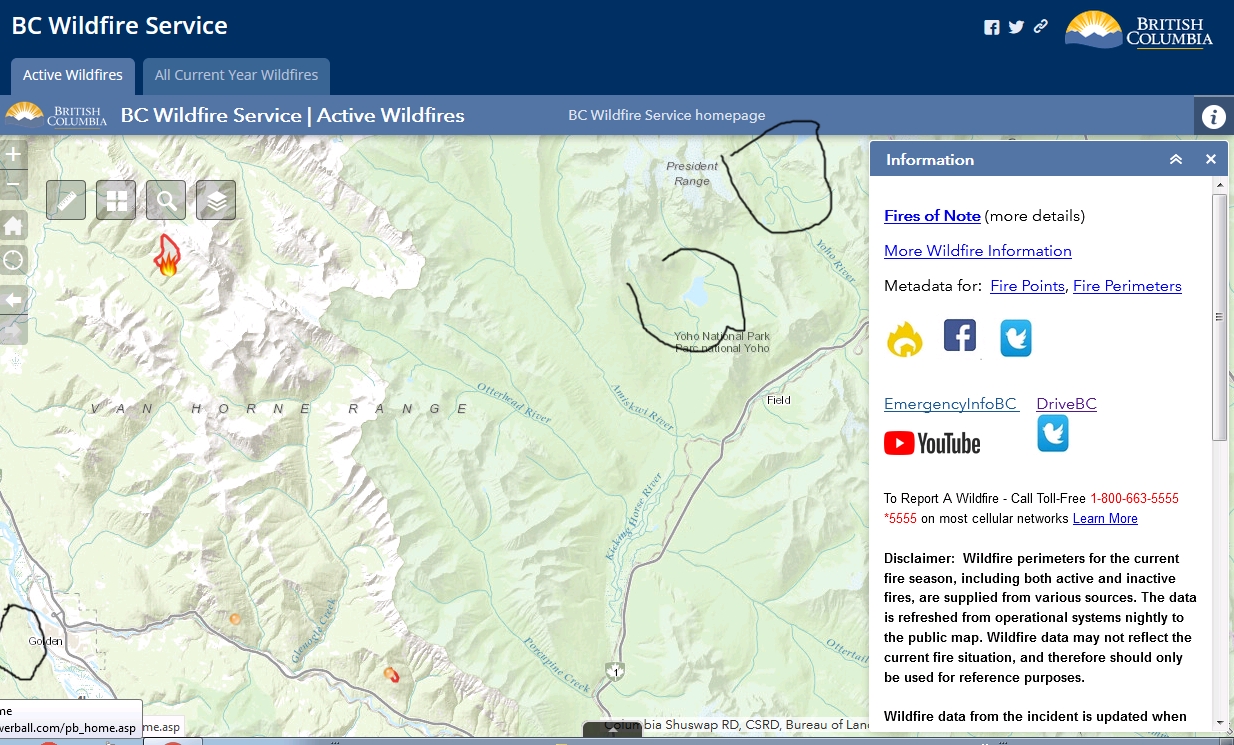Switch to the All Current Year Wildfires tab
This screenshot has height=745, width=1234.
[236, 75]
